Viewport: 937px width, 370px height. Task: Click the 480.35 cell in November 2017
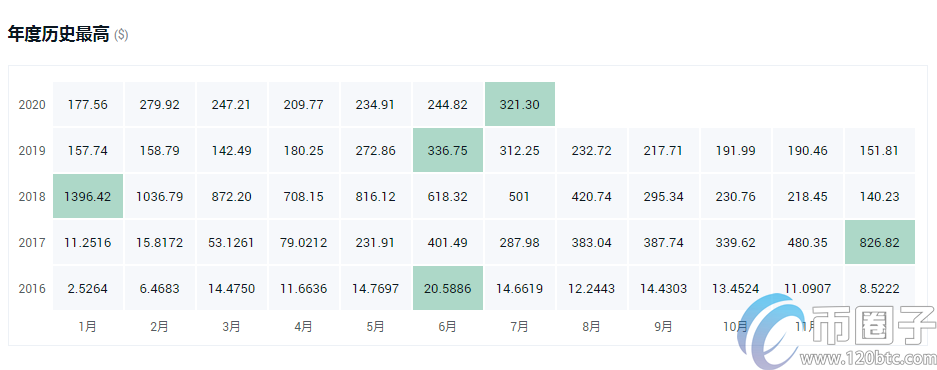coord(808,243)
